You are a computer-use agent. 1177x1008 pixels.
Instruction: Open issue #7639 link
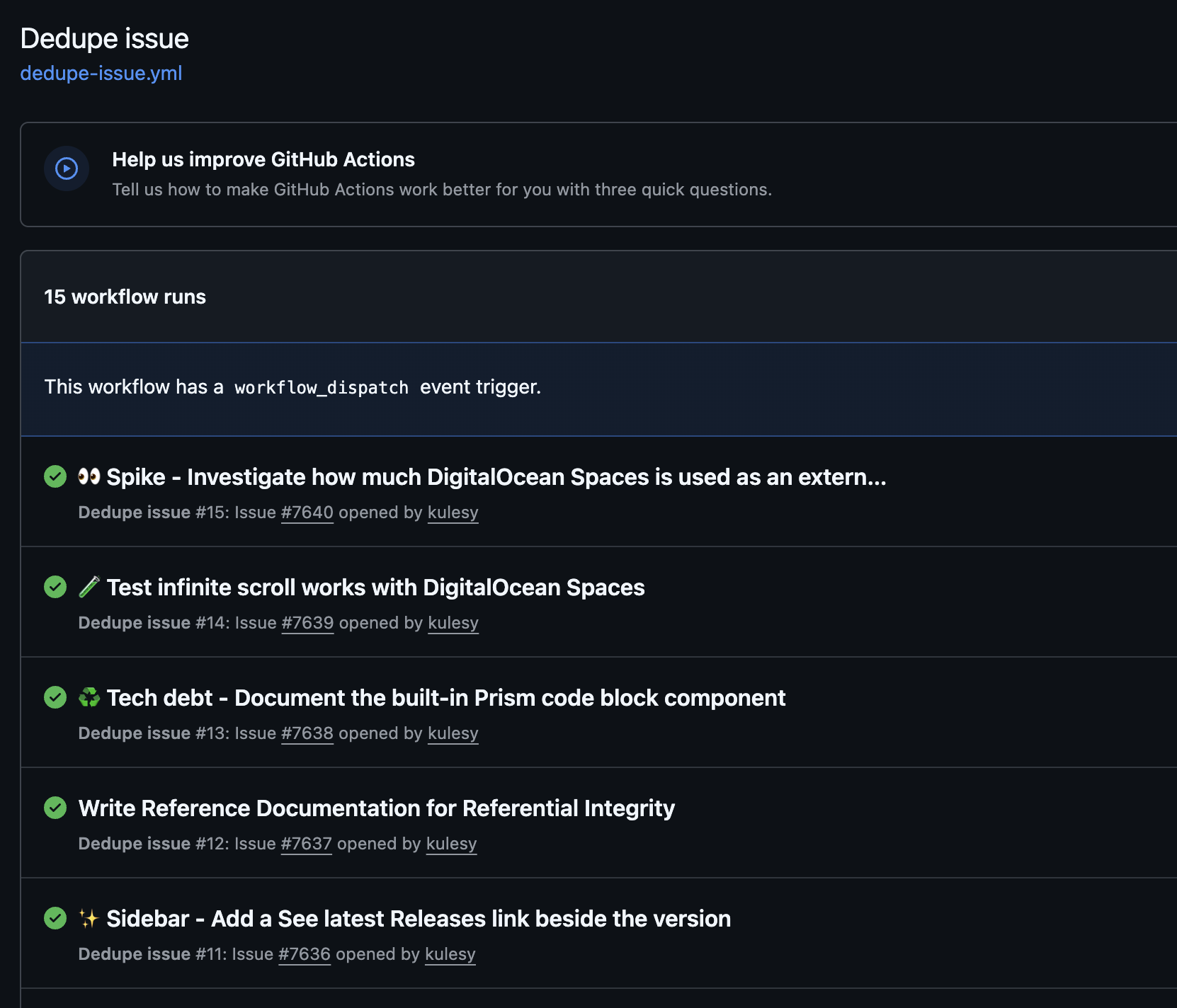click(308, 623)
